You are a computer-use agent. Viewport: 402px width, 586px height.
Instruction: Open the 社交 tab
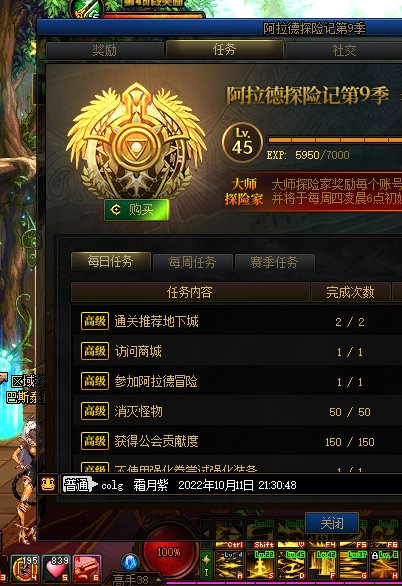click(x=344, y=50)
